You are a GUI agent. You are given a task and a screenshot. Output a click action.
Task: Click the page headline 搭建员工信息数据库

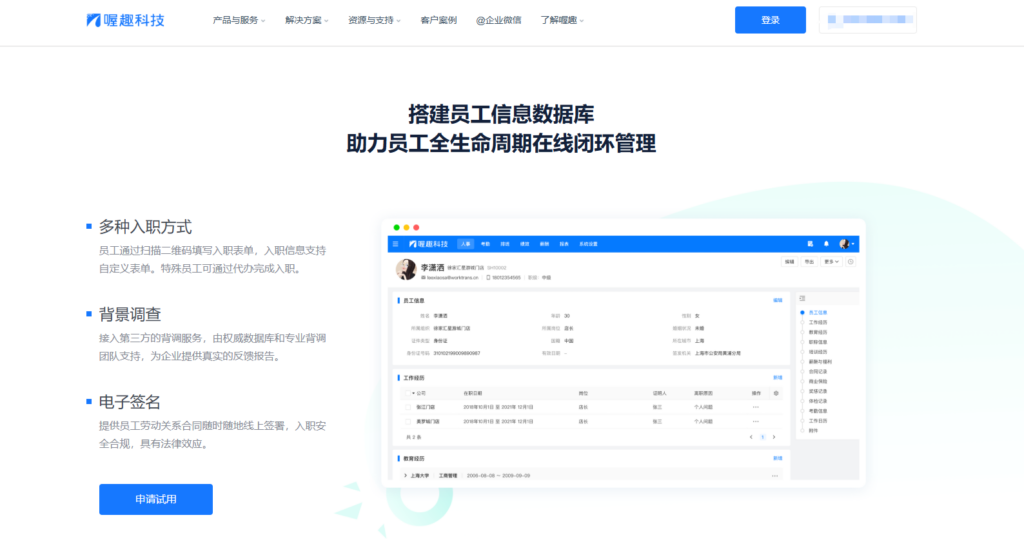tap(501, 114)
